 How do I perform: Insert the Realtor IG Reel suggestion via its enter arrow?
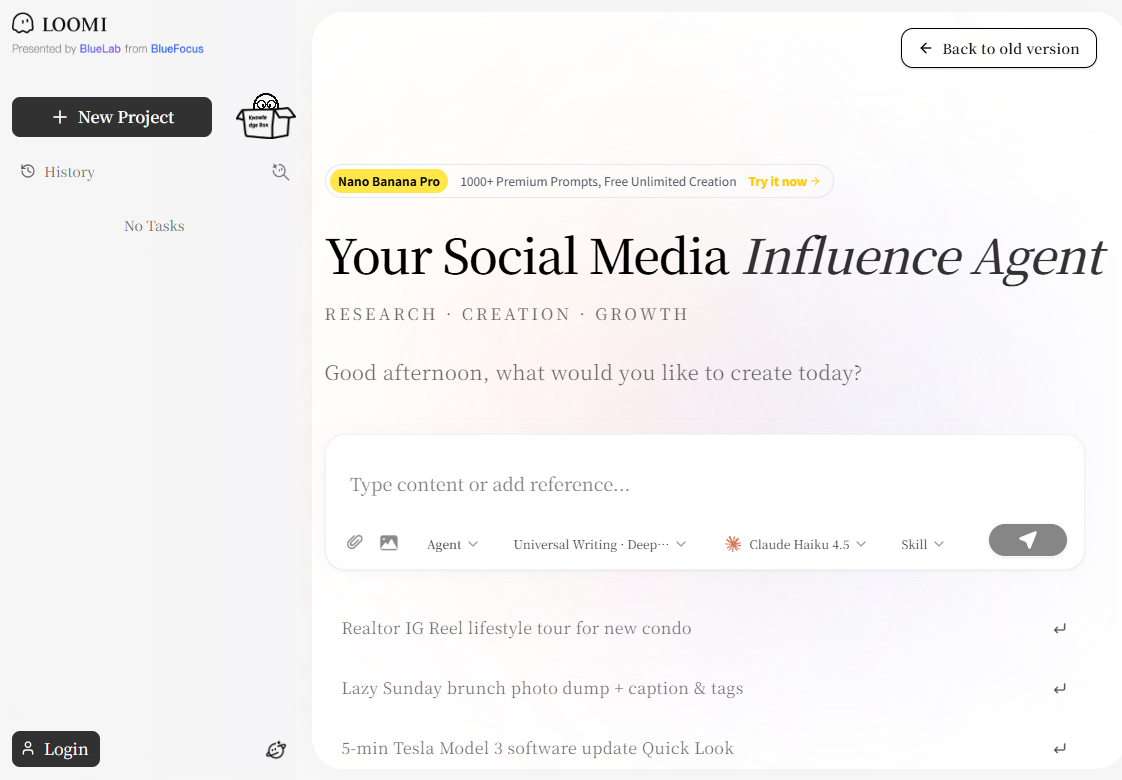1059,629
